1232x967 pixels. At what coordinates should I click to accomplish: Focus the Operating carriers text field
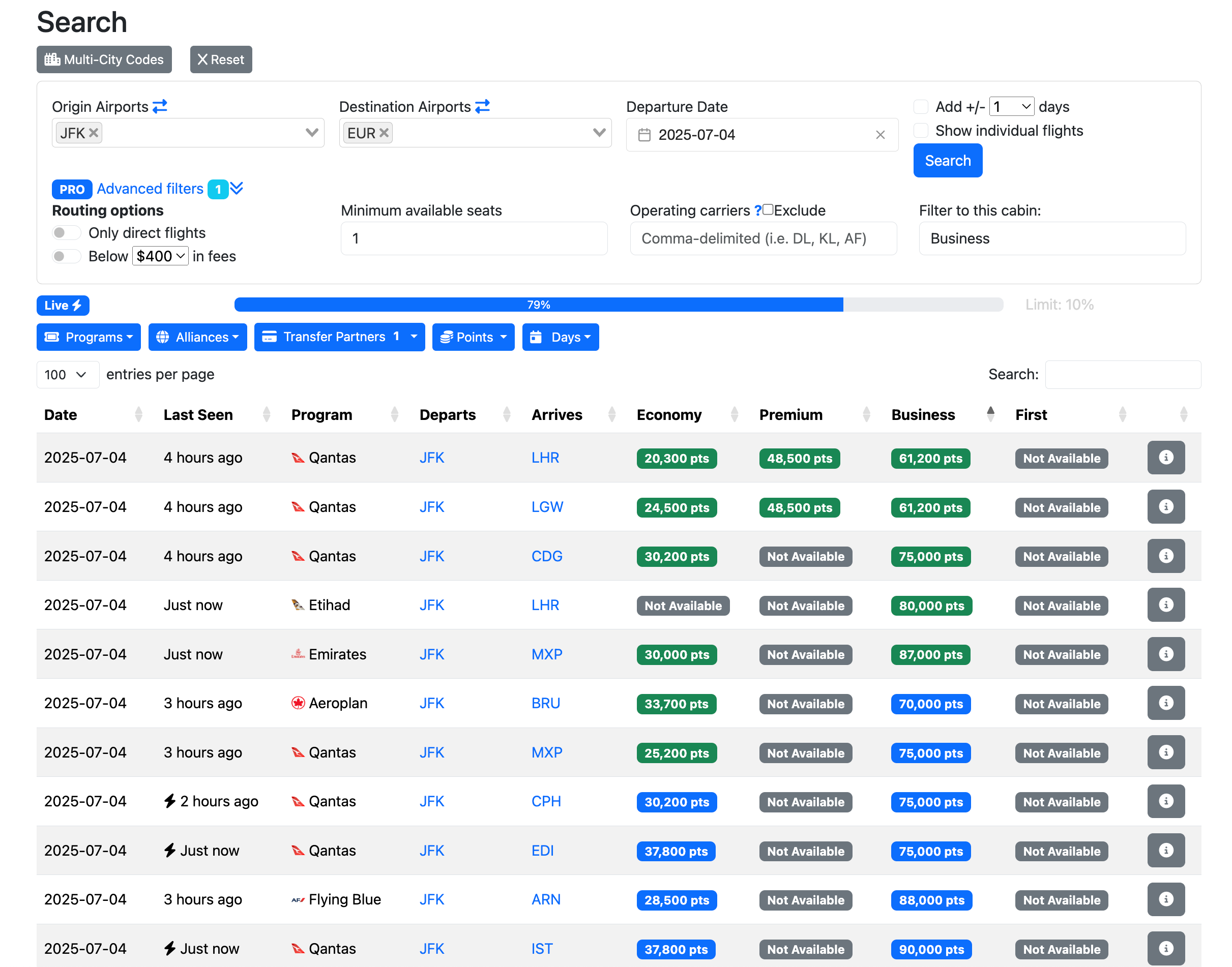(763, 238)
